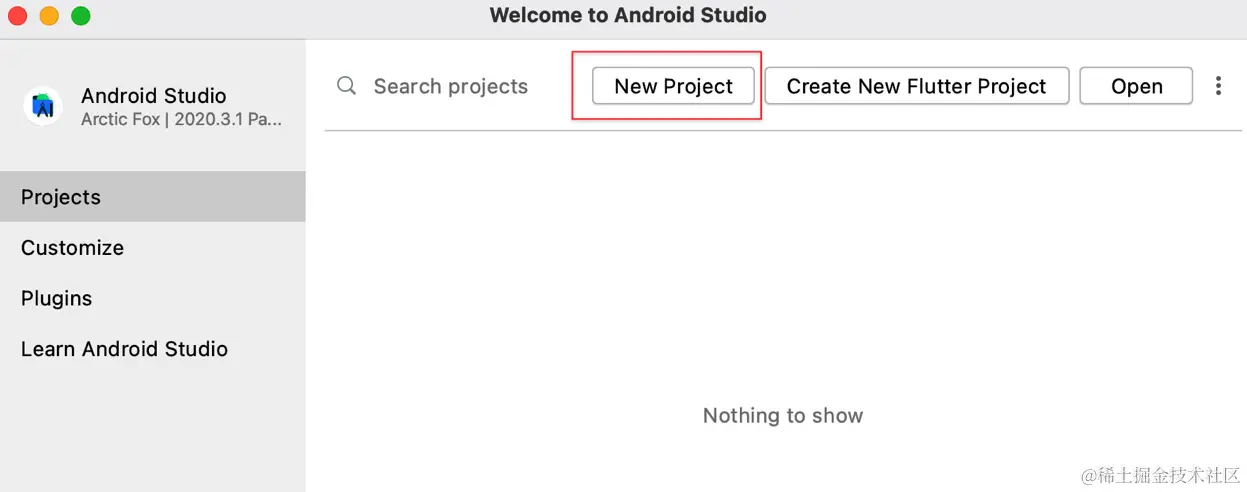Click the New Project button
The height and width of the screenshot is (492, 1247).
[x=673, y=86]
